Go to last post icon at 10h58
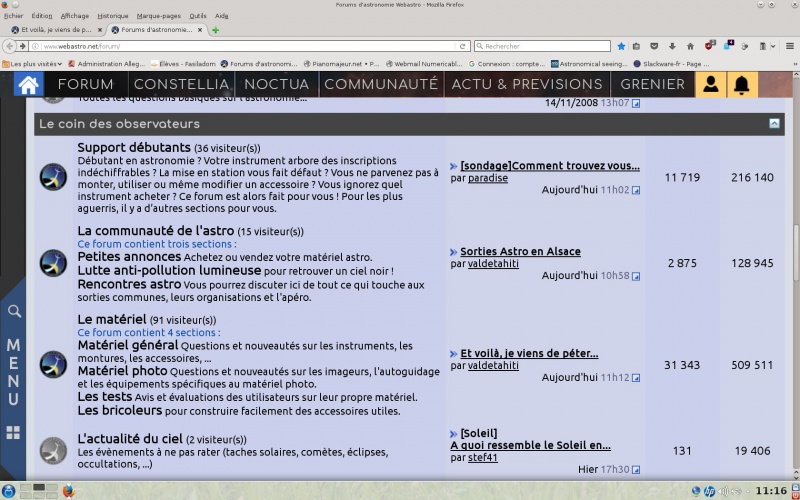 tap(636, 276)
